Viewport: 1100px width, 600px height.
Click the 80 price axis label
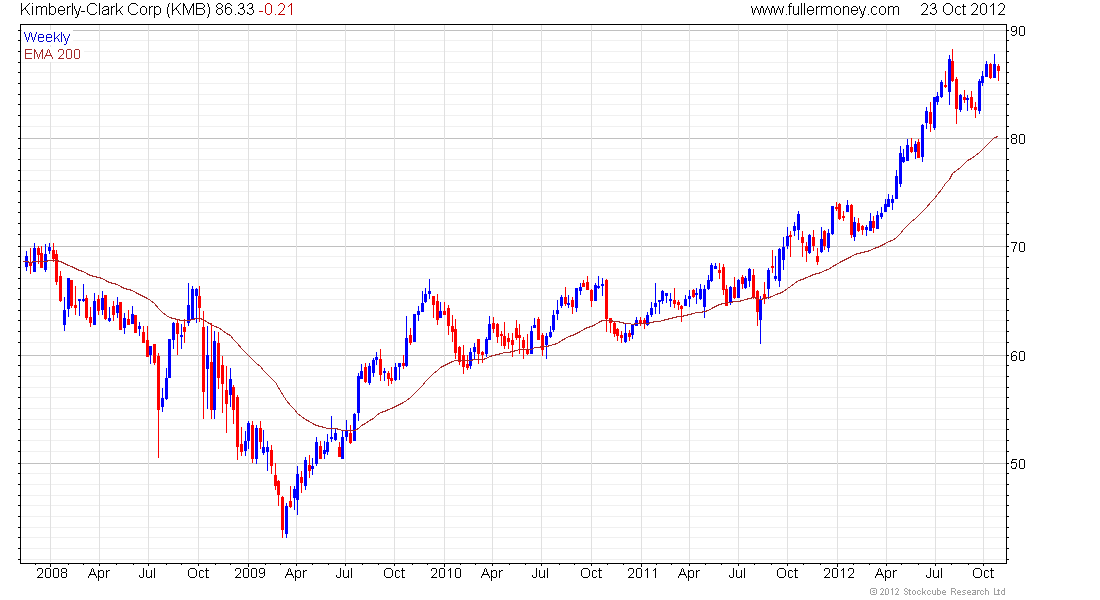[x=1017, y=140]
